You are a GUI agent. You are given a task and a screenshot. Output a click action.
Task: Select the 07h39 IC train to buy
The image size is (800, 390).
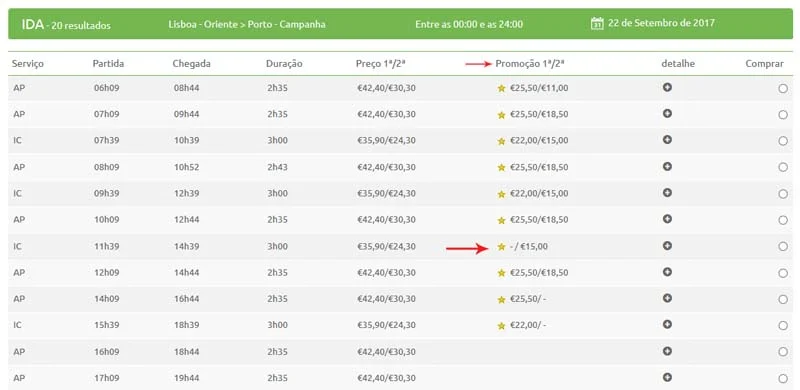[783, 141]
